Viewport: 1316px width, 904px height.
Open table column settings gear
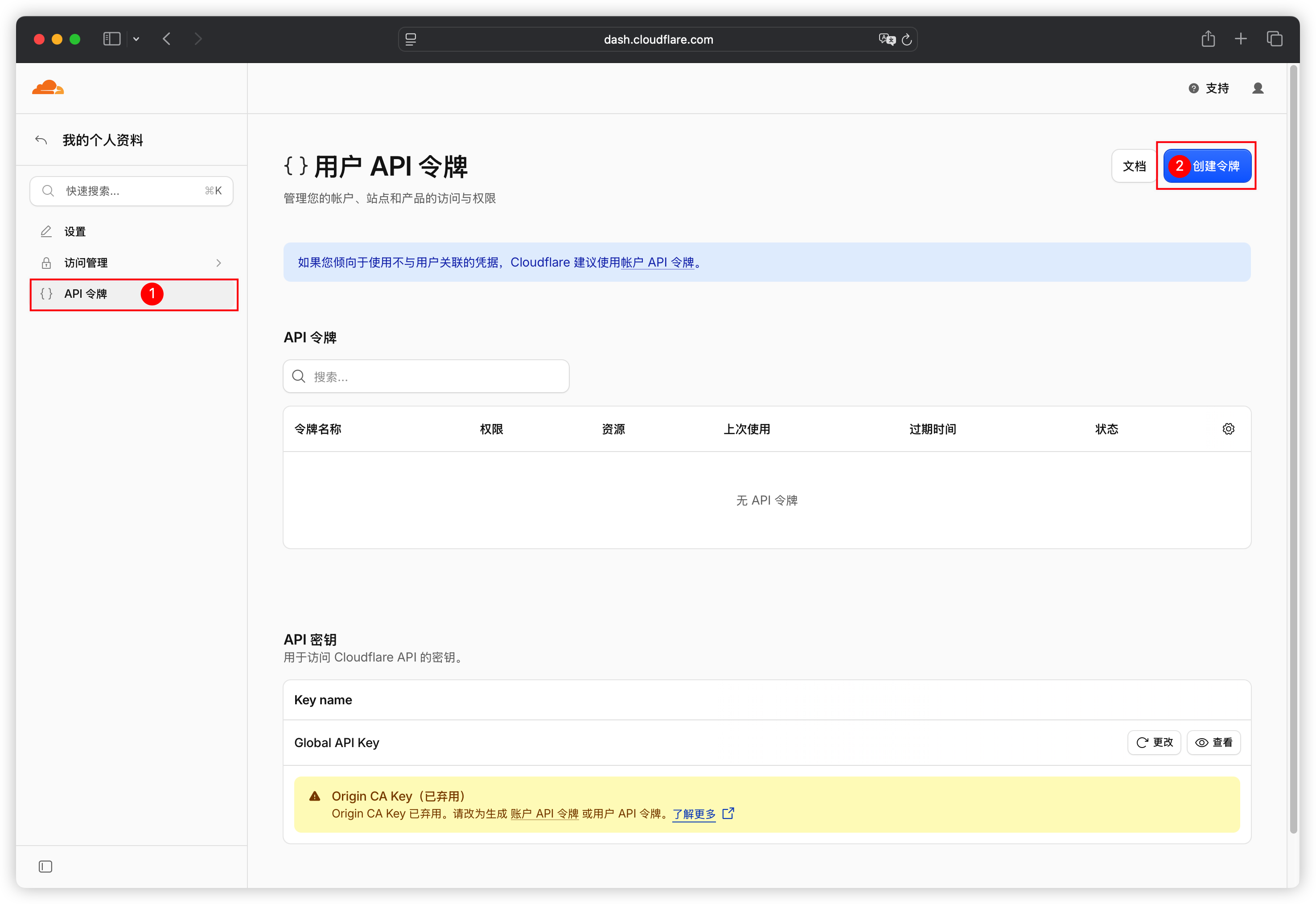click(x=1228, y=429)
